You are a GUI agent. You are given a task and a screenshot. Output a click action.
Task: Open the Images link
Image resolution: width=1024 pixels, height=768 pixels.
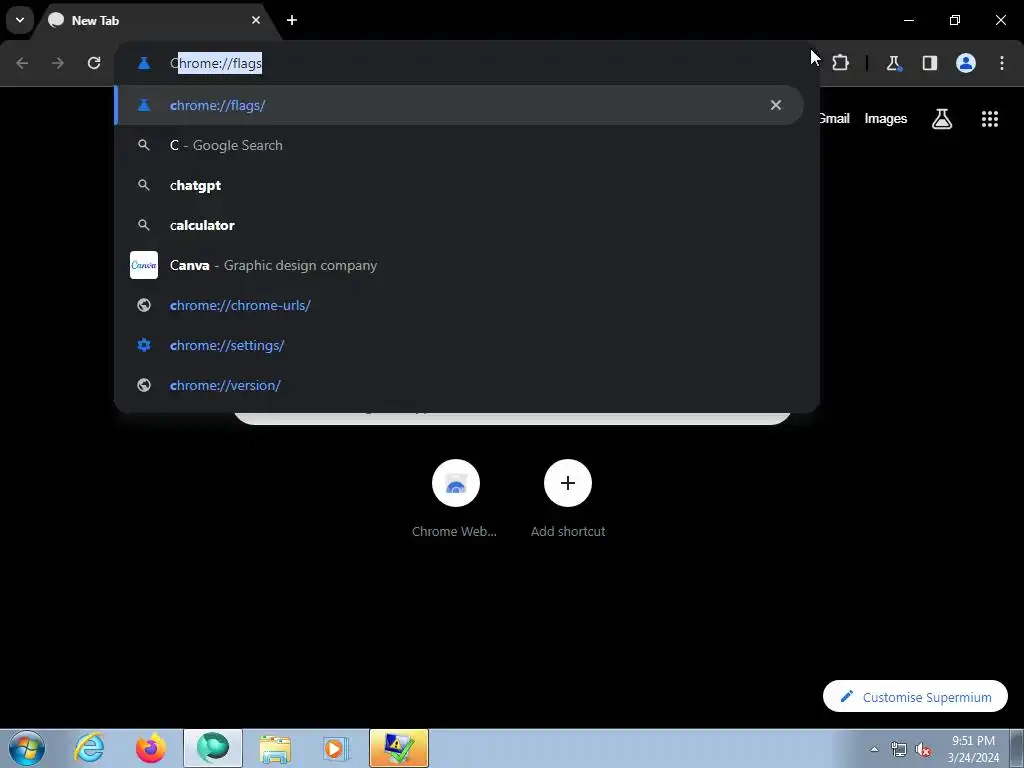pos(886,118)
